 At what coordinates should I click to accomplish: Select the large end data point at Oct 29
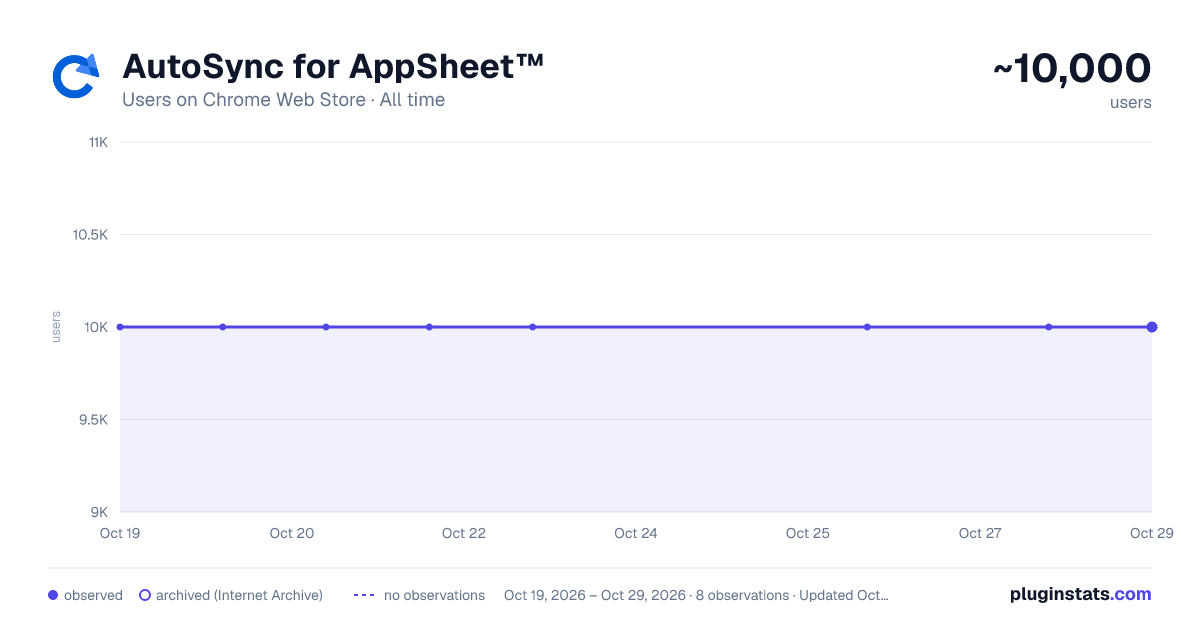coord(1152,327)
